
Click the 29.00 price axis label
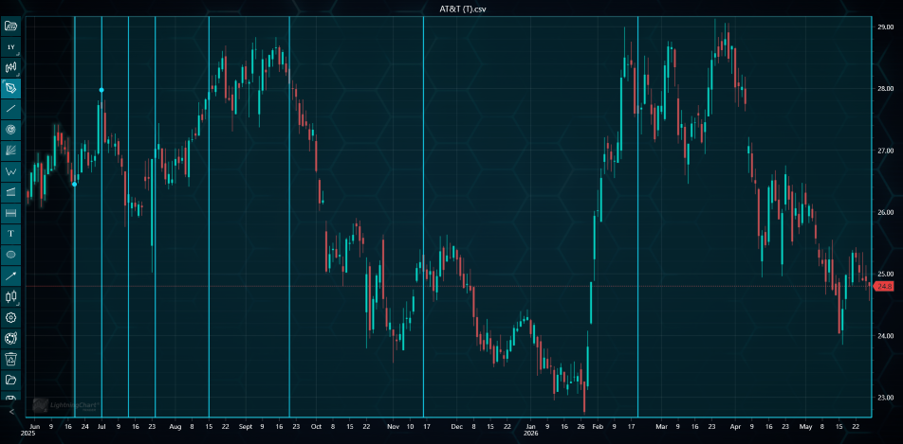[x=886, y=26]
